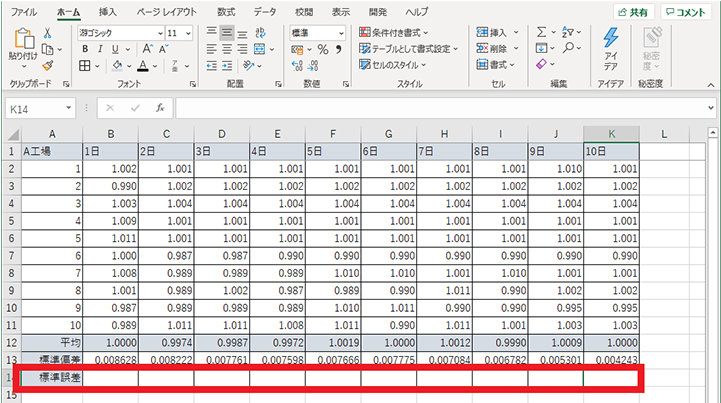The image size is (721, 403).
Task: Click Sort and Filter icon
Action: tap(567, 32)
